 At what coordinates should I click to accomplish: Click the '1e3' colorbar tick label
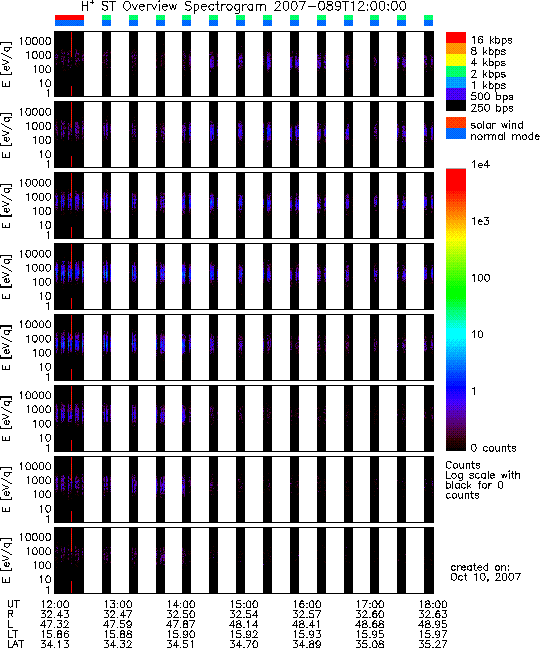pos(481,221)
